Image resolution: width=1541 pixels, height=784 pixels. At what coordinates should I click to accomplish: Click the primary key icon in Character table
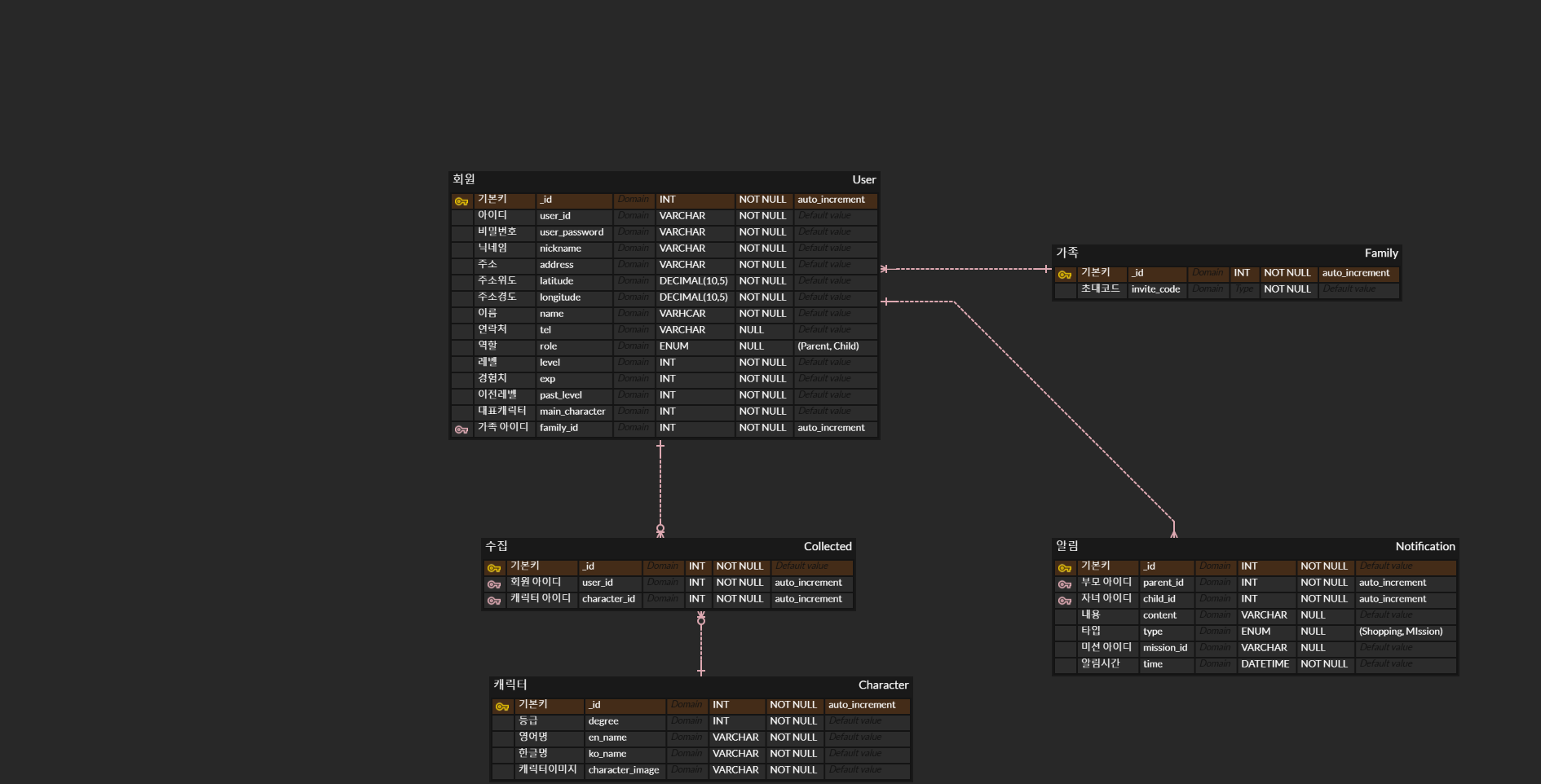tap(502, 707)
